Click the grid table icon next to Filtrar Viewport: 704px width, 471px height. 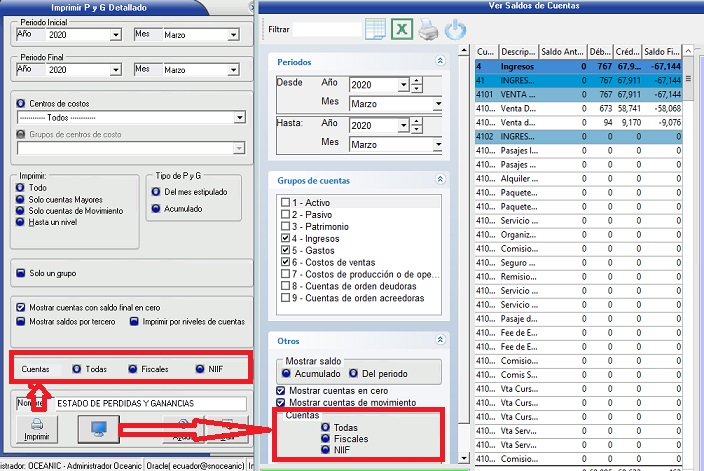[375, 29]
